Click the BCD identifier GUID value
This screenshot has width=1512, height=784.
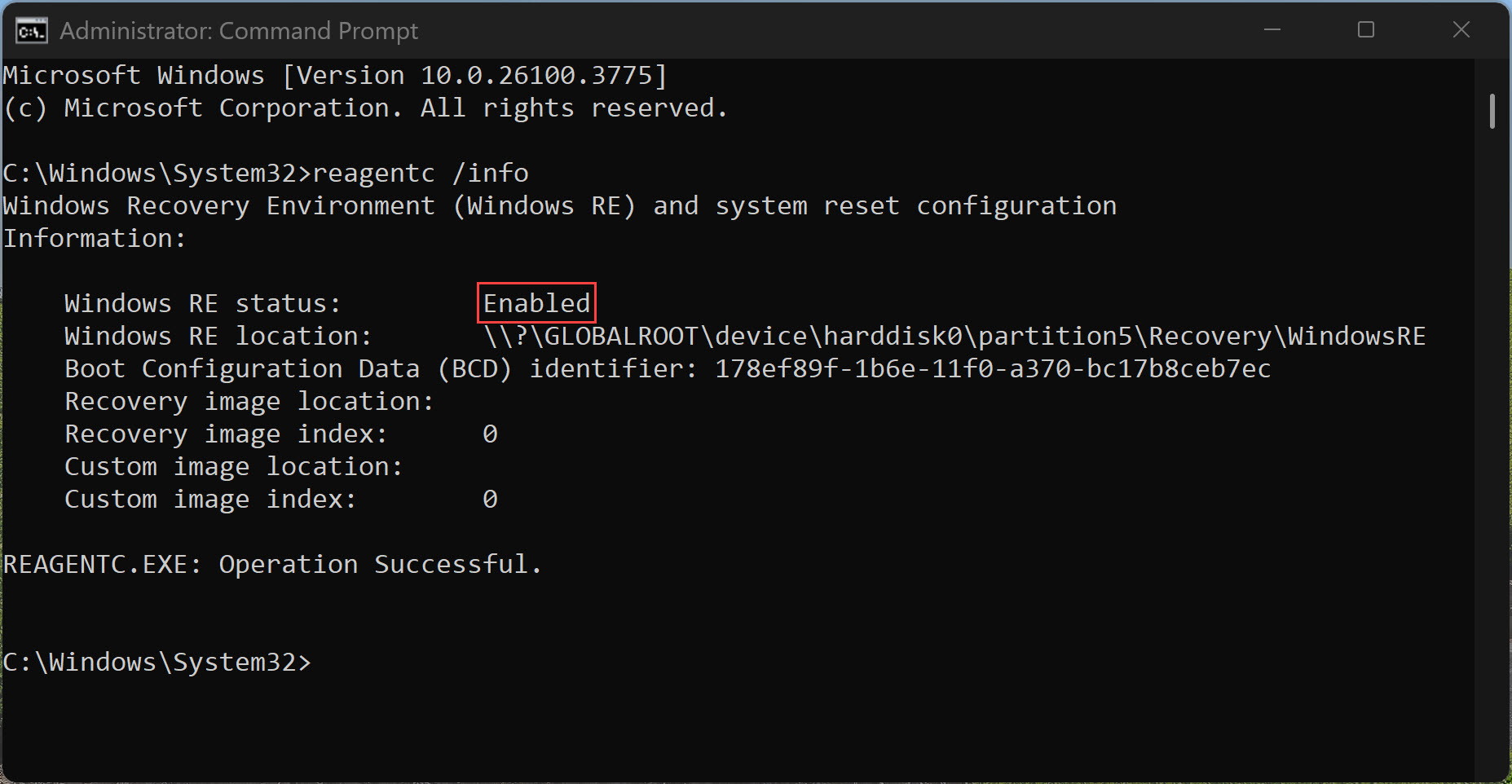tap(992, 368)
